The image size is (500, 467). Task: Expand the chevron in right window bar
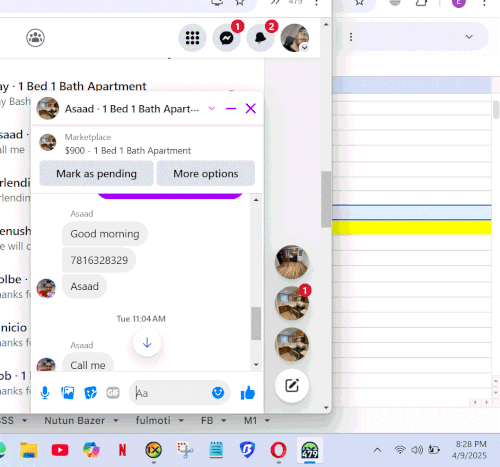(x=469, y=37)
